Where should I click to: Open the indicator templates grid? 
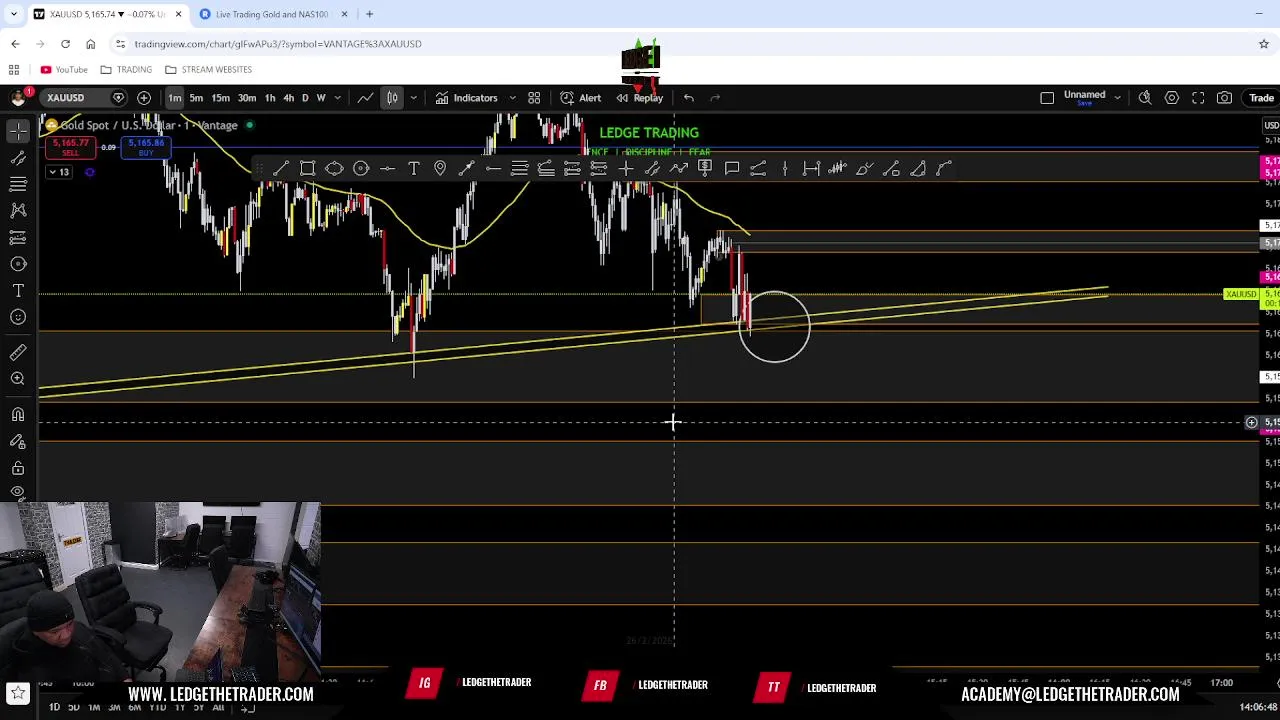coord(534,98)
